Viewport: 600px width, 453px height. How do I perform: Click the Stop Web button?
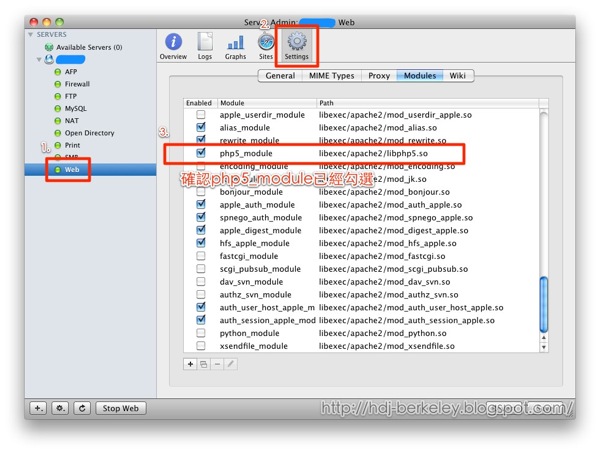[121, 408]
